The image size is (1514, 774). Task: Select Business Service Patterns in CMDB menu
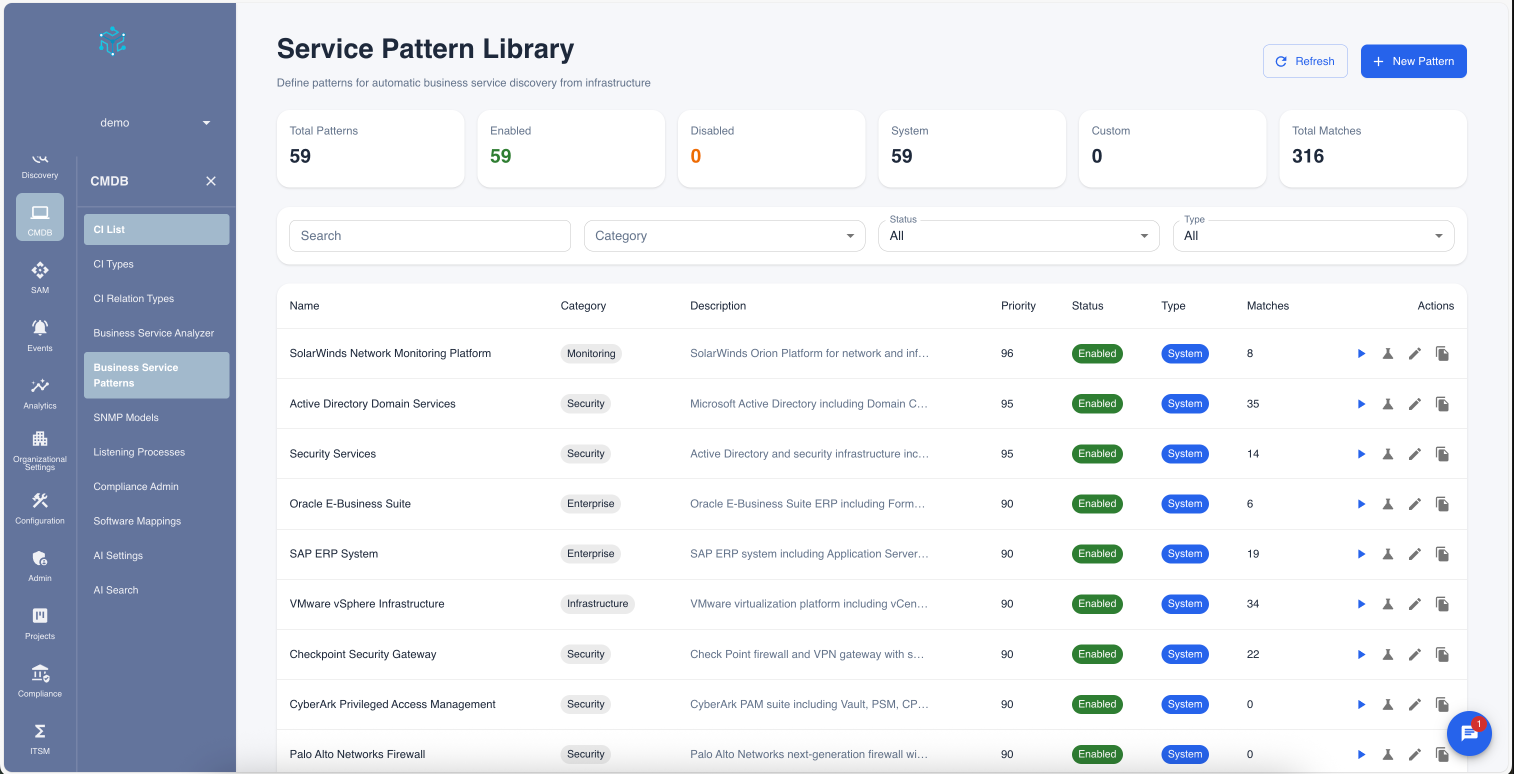[x=156, y=375]
